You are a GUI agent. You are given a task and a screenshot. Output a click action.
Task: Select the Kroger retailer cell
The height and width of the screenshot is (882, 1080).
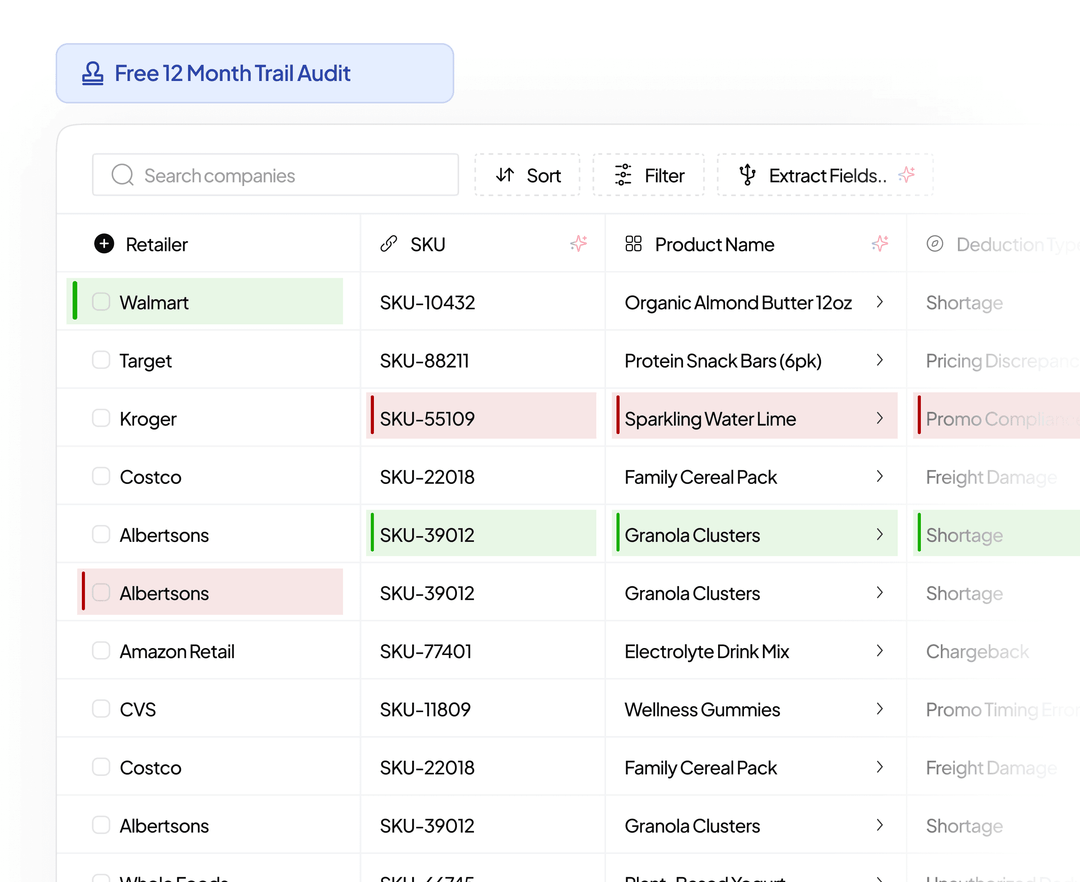tap(209, 418)
